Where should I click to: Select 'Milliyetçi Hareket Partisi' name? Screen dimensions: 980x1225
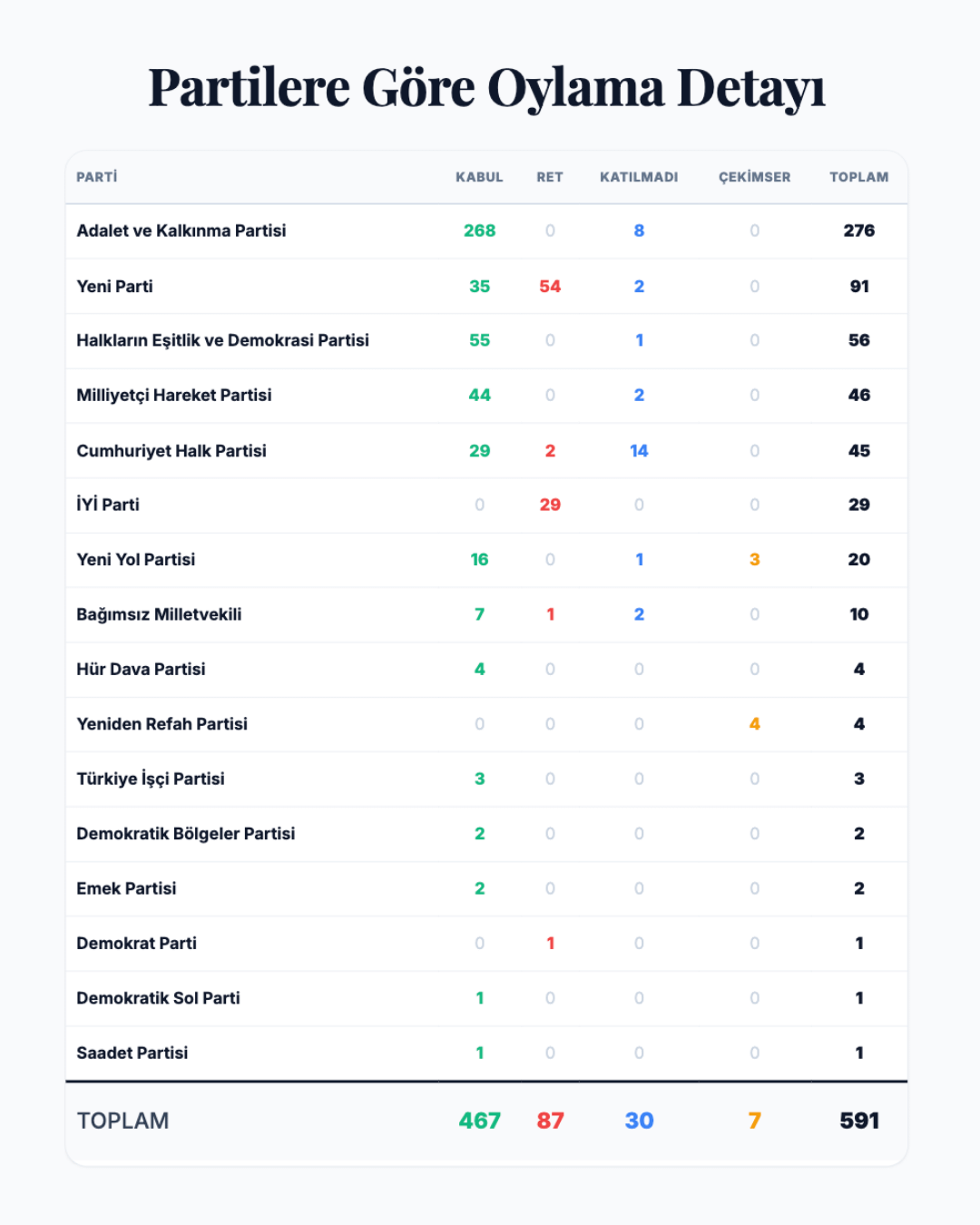(174, 395)
